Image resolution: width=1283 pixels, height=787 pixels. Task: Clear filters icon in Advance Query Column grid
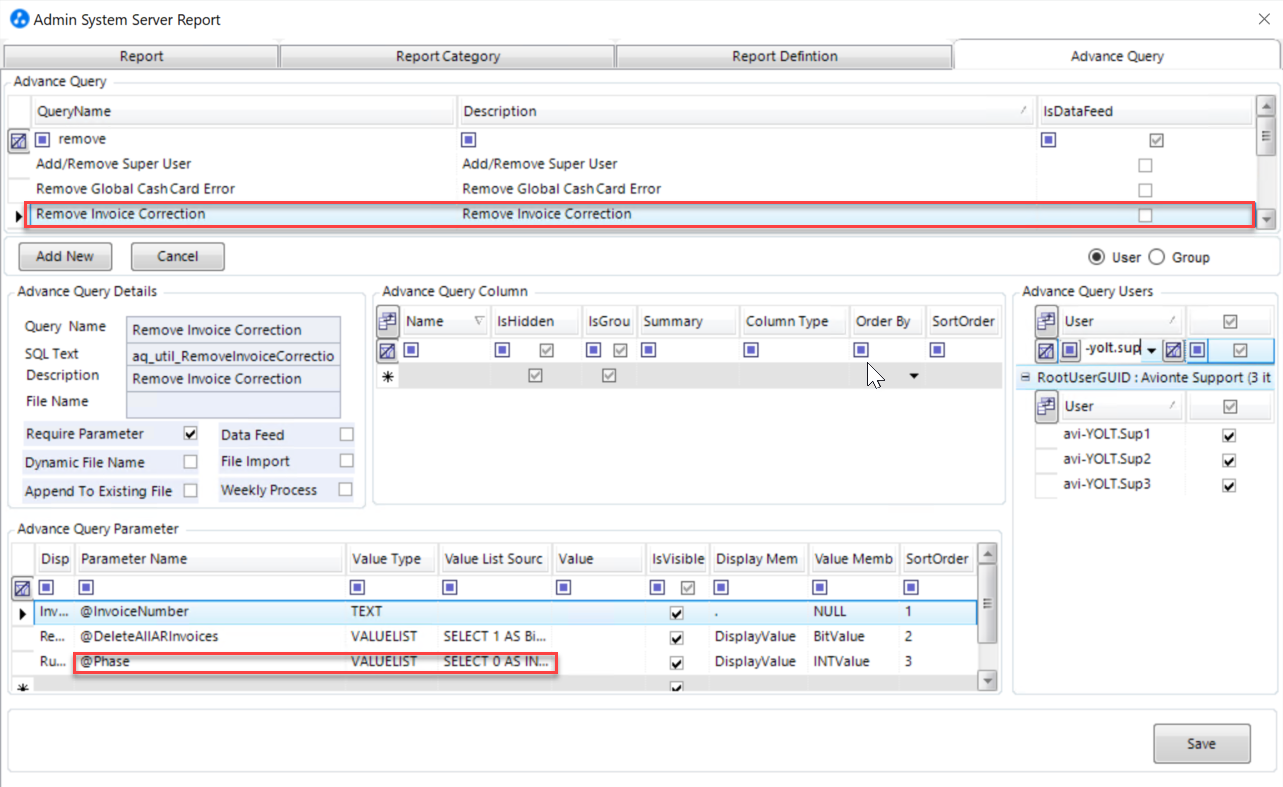[x=388, y=351]
